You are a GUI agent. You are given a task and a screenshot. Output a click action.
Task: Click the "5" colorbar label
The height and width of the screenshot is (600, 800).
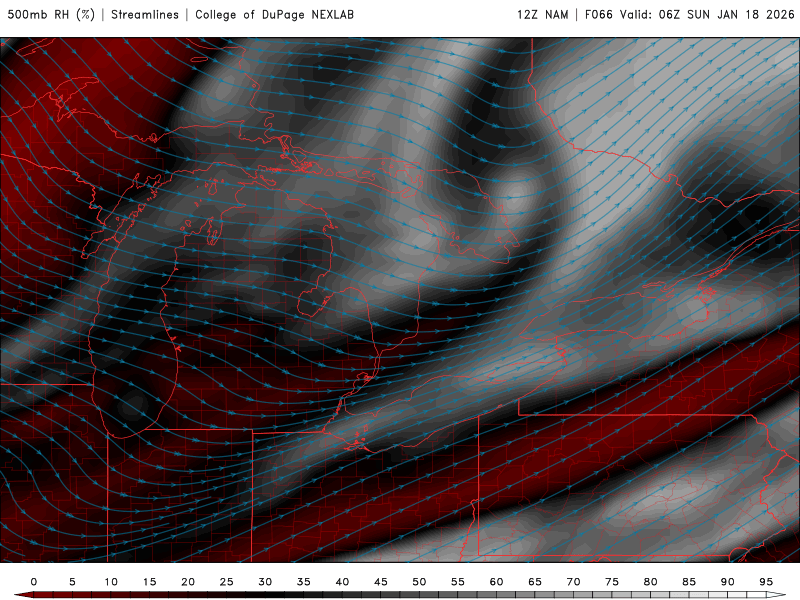72,582
